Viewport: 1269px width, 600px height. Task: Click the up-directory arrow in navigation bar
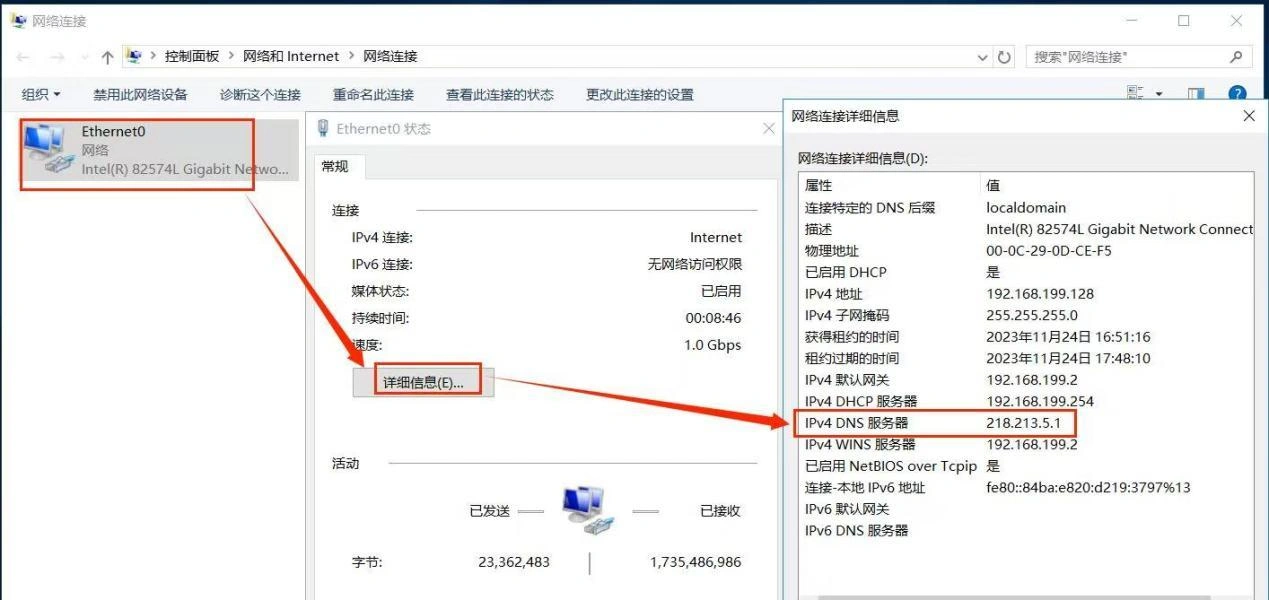(107, 57)
